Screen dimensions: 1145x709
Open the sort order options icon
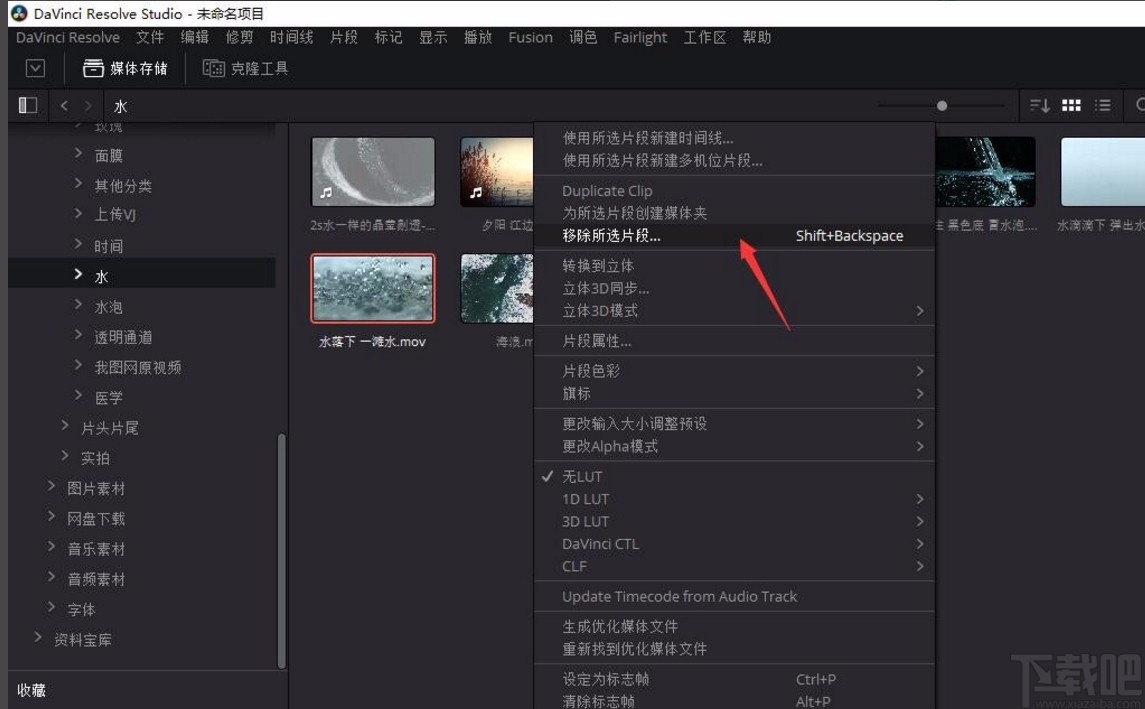tap(1039, 105)
